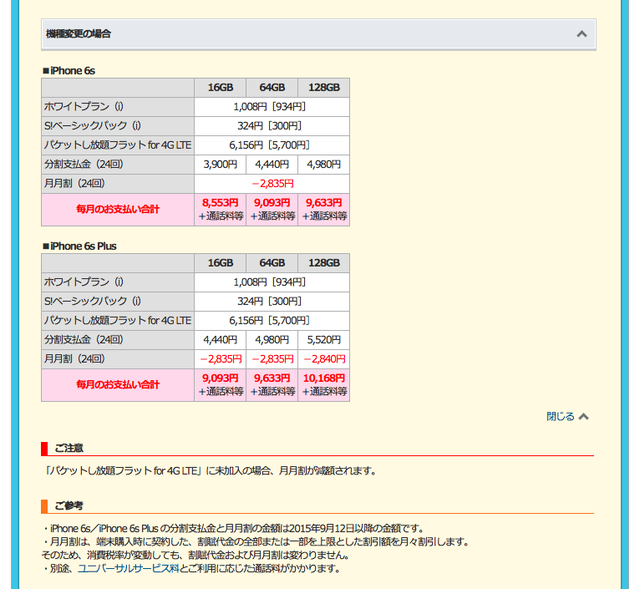This screenshot has width=640, height=589.
Task: Click the 10,168円 monthly total cell
Action: click(x=324, y=385)
